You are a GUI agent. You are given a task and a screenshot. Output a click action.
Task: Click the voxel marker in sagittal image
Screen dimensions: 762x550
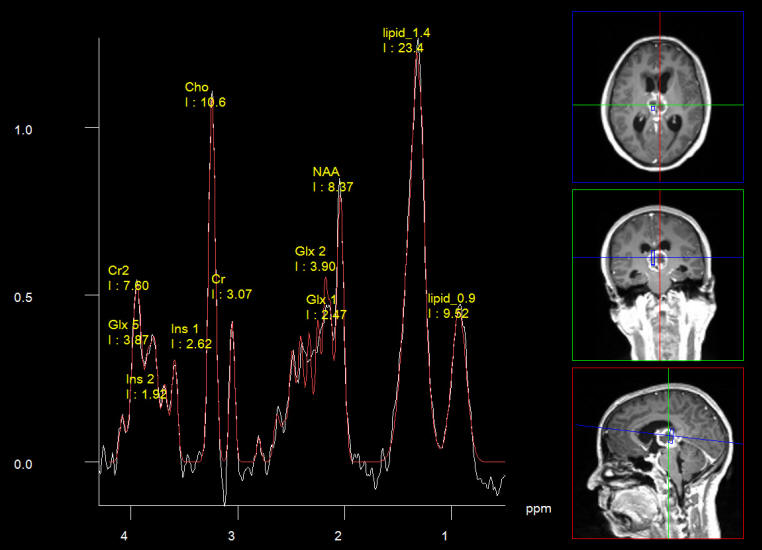[670, 434]
